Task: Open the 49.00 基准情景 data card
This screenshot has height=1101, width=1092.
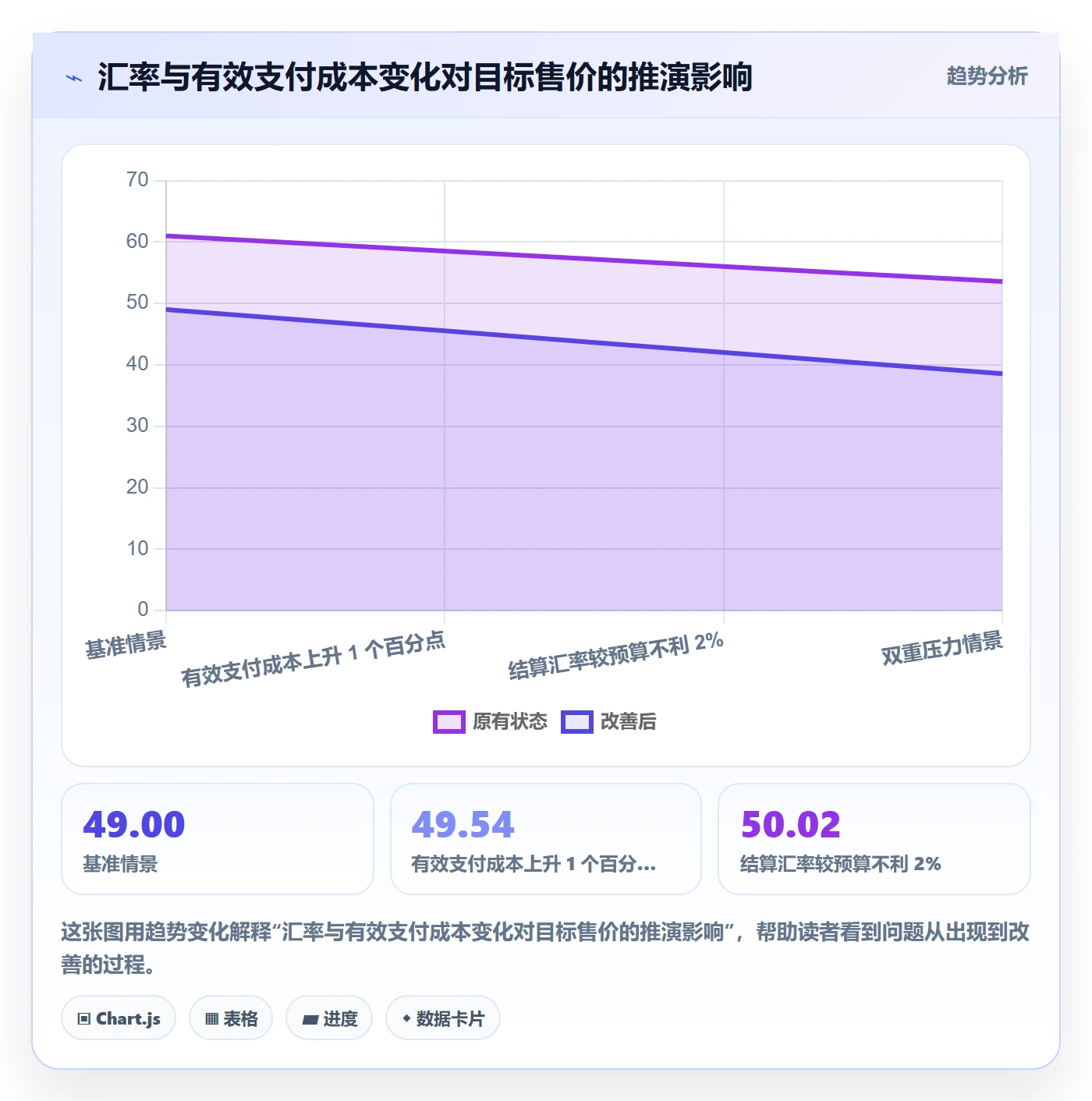Action: click(x=218, y=839)
